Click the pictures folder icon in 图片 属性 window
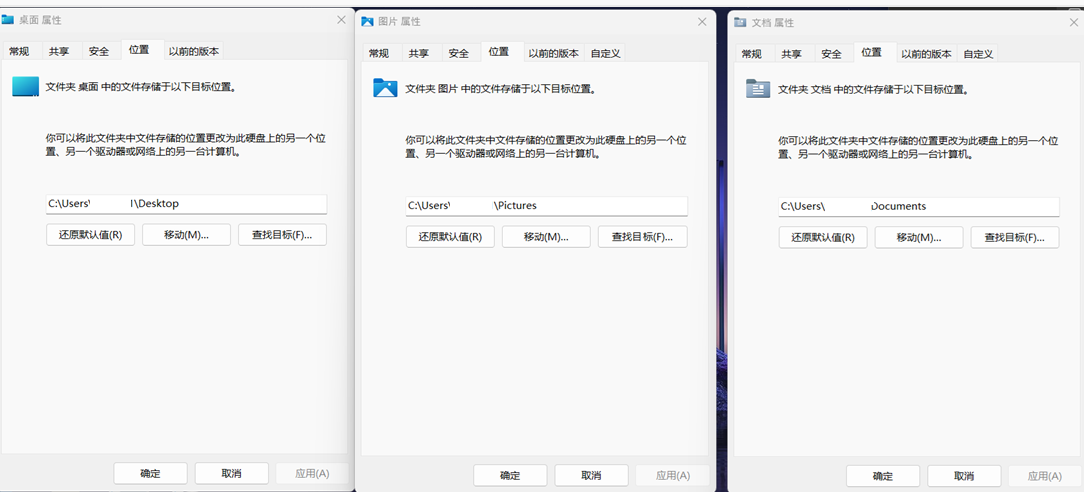The width and height of the screenshot is (1084, 492). tap(385, 88)
